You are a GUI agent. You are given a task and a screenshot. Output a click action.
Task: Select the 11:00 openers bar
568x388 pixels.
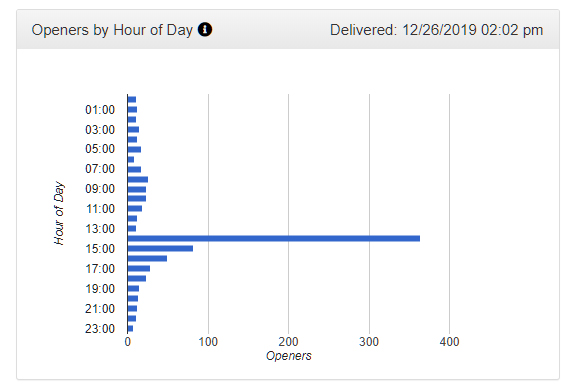[x=135, y=209]
